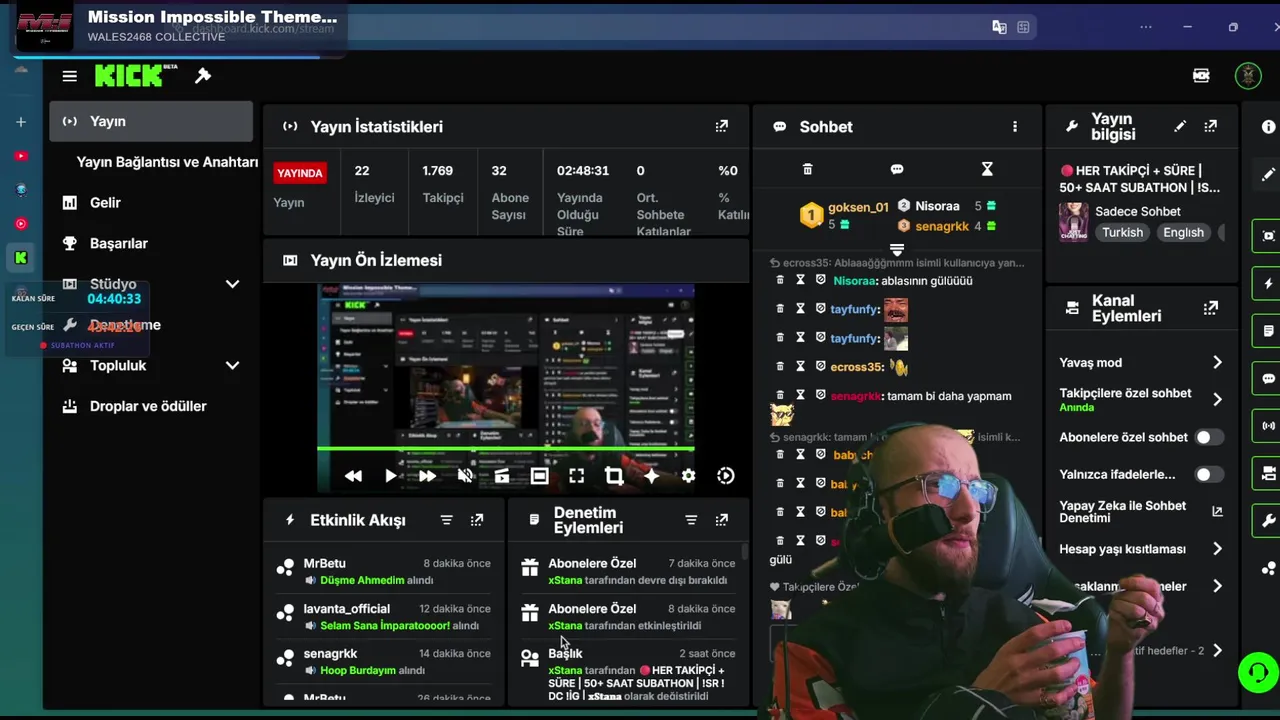Screen dimensions: 1280x720
Task: Open Takipçilere özel sohbet options chevron
Action: 1217,399
